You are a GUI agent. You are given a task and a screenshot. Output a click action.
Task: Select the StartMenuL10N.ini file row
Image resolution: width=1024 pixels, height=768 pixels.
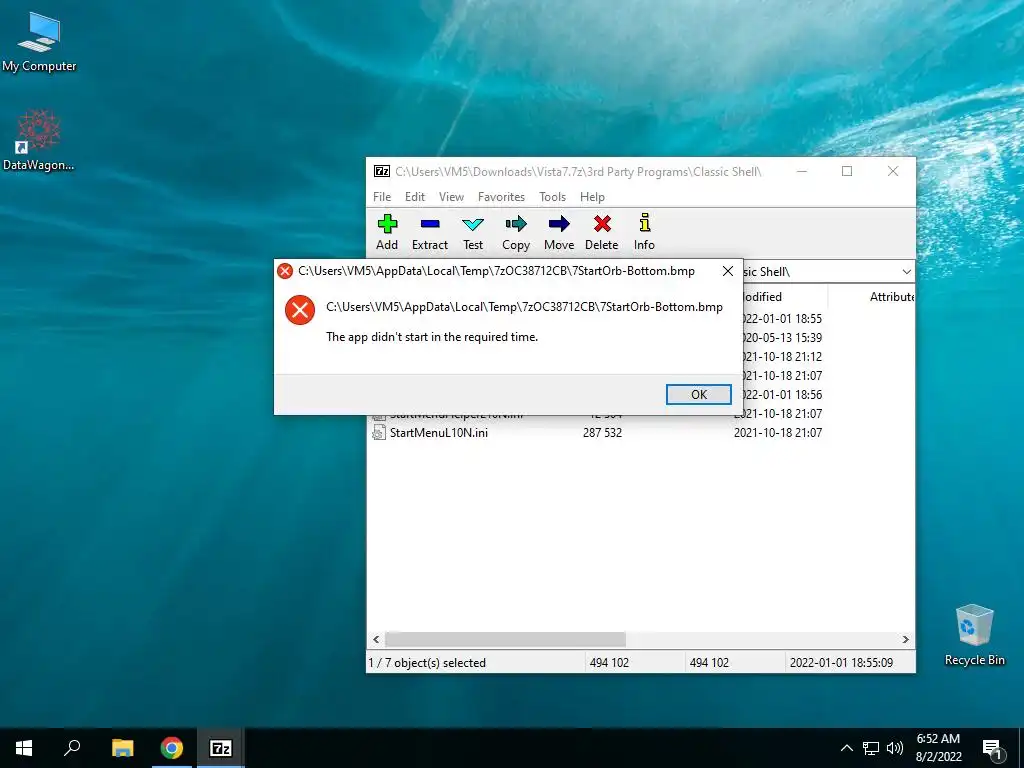(x=640, y=432)
